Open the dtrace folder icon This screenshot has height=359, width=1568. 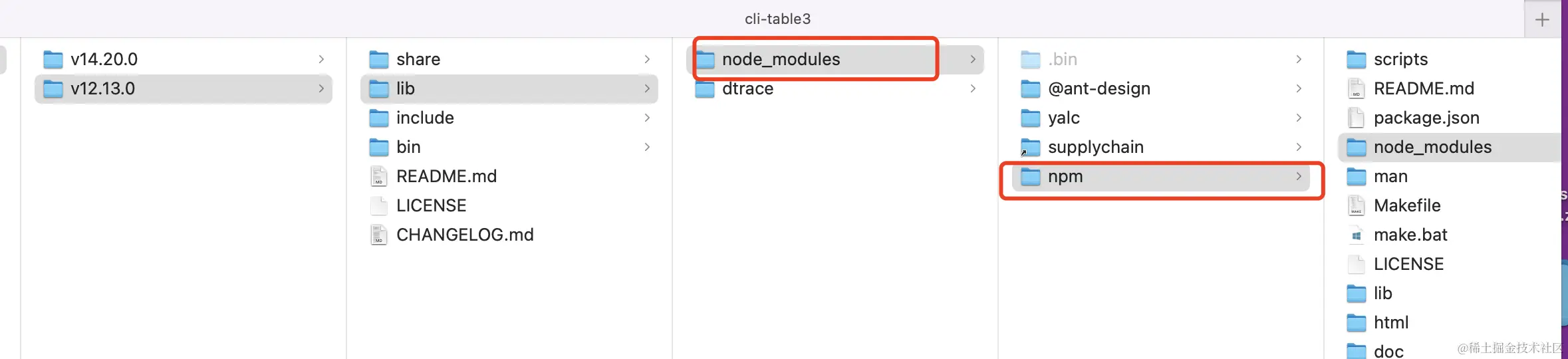704,88
